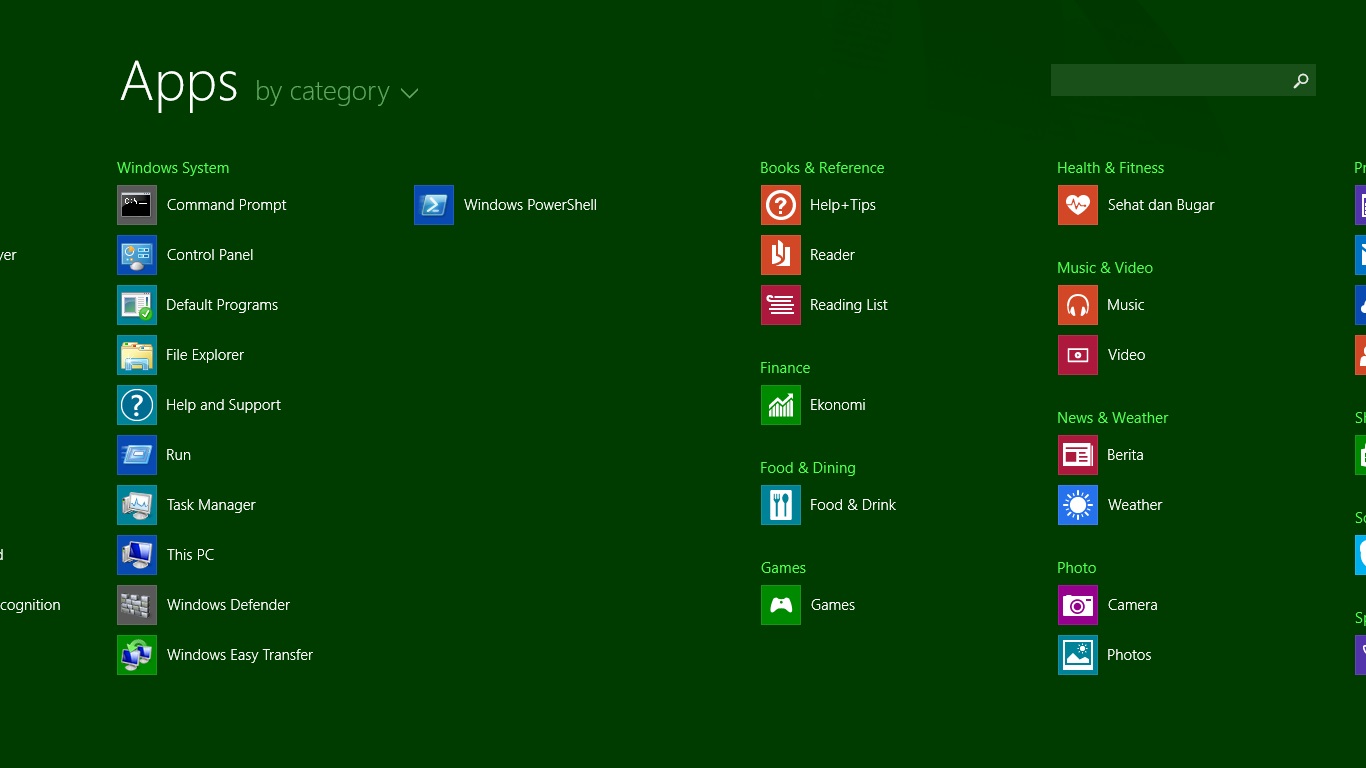This screenshot has height=768, width=1366.
Task: Click the 'Command Prompt' app label
Action: pyautogui.click(x=227, y=205)
